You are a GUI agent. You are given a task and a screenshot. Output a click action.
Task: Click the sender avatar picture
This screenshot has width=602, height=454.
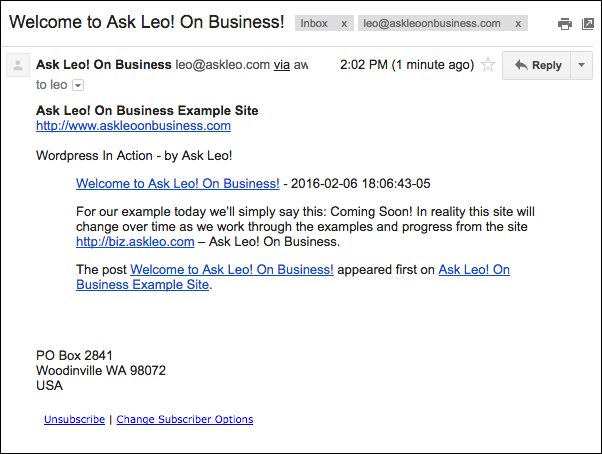pos(18,65)
